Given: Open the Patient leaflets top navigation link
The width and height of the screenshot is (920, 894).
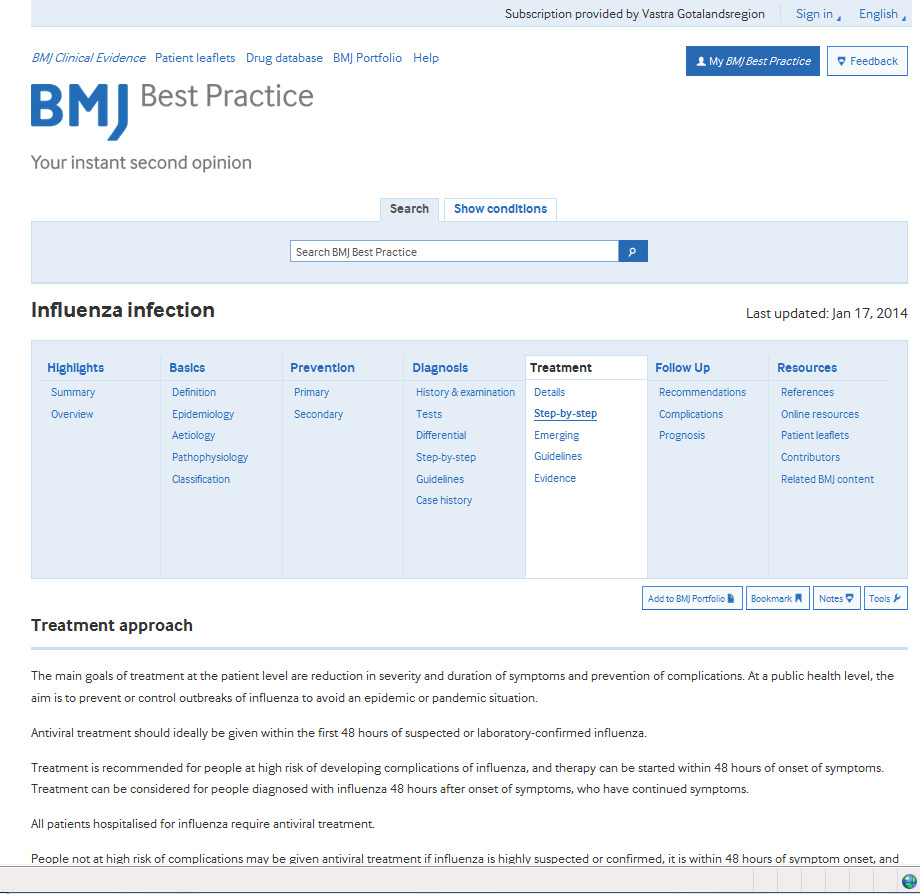Looking at the screenshot, I should (x=195, y=58).
